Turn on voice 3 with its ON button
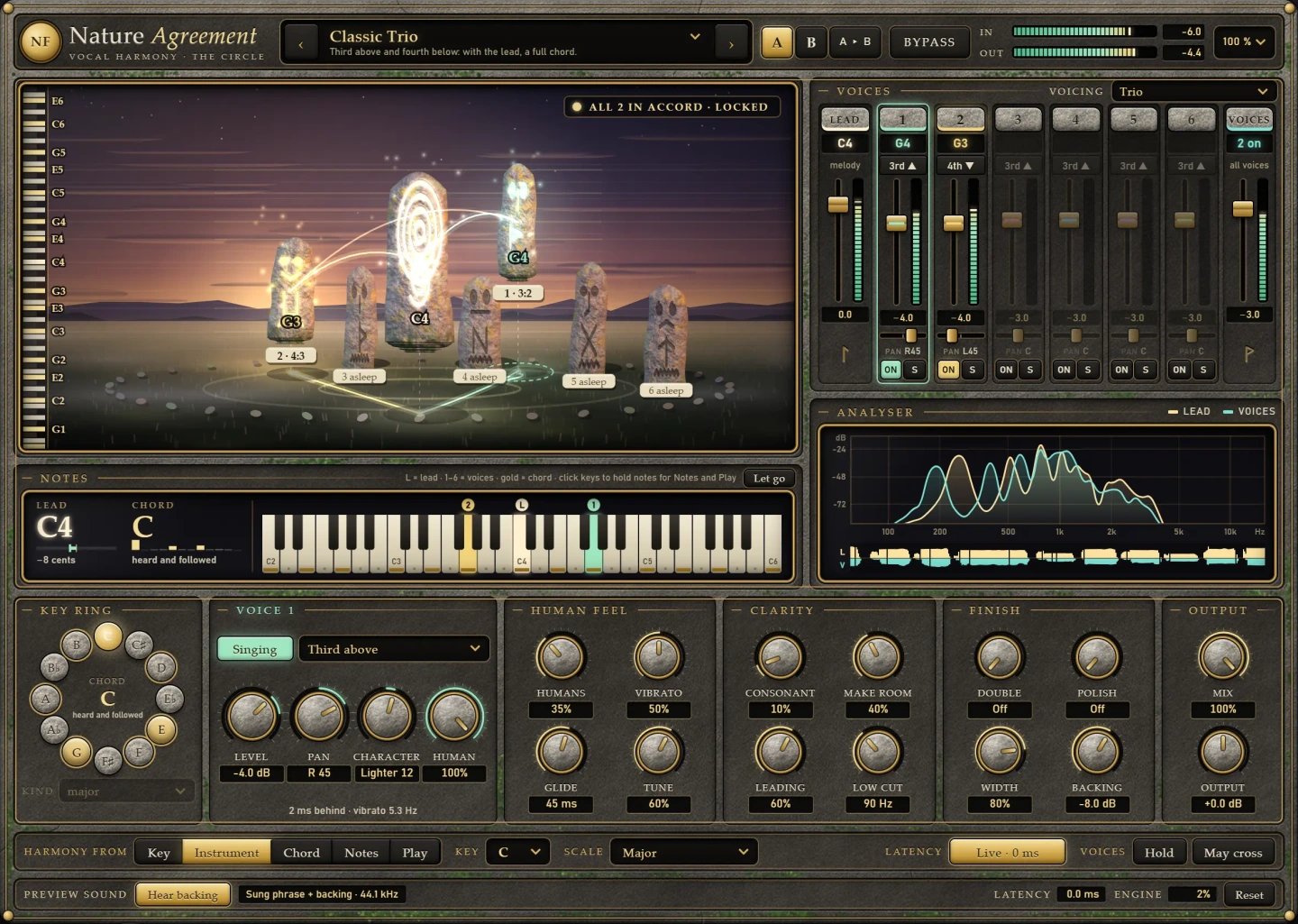The width and height of the screenshot is (1298, 924). click(1006, 370)
